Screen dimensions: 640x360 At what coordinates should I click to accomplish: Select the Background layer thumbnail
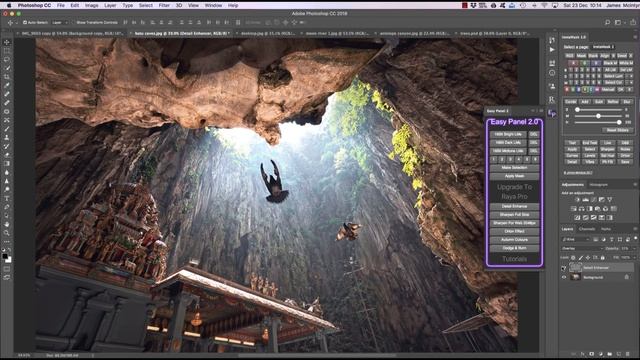[575, 277]
